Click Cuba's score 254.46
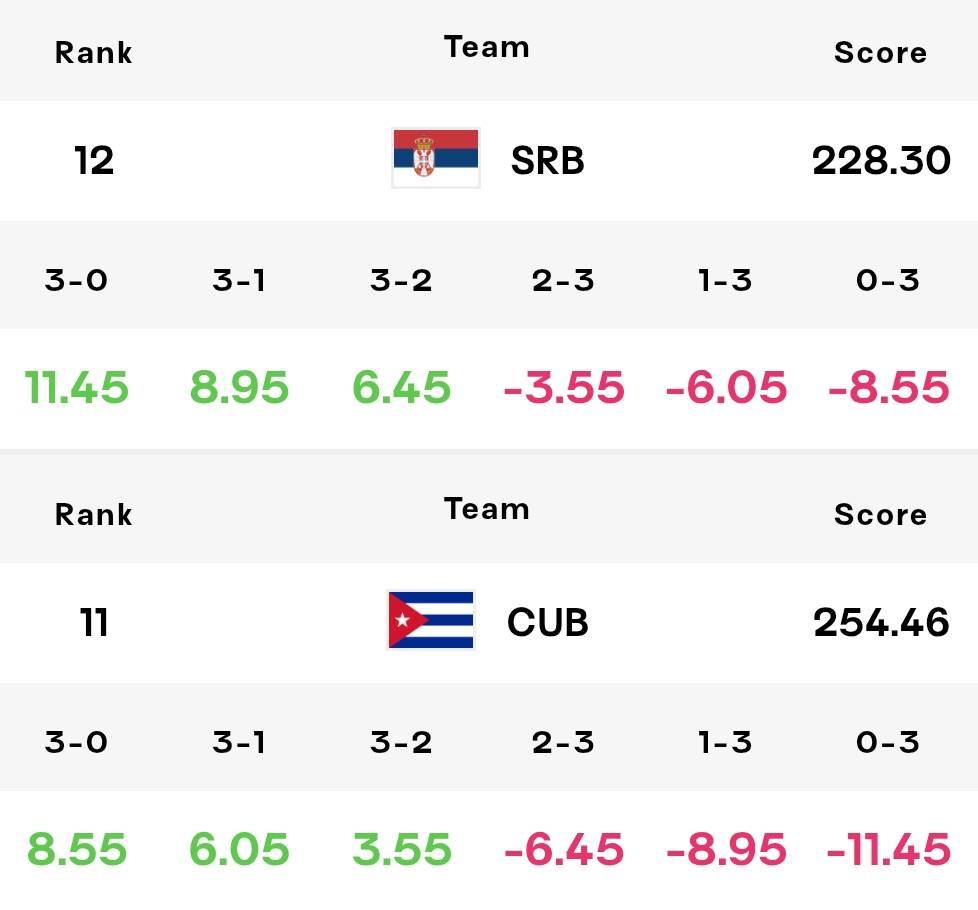Image resolution: width=978 pixels, height=910 pixels. click(881, 622)
